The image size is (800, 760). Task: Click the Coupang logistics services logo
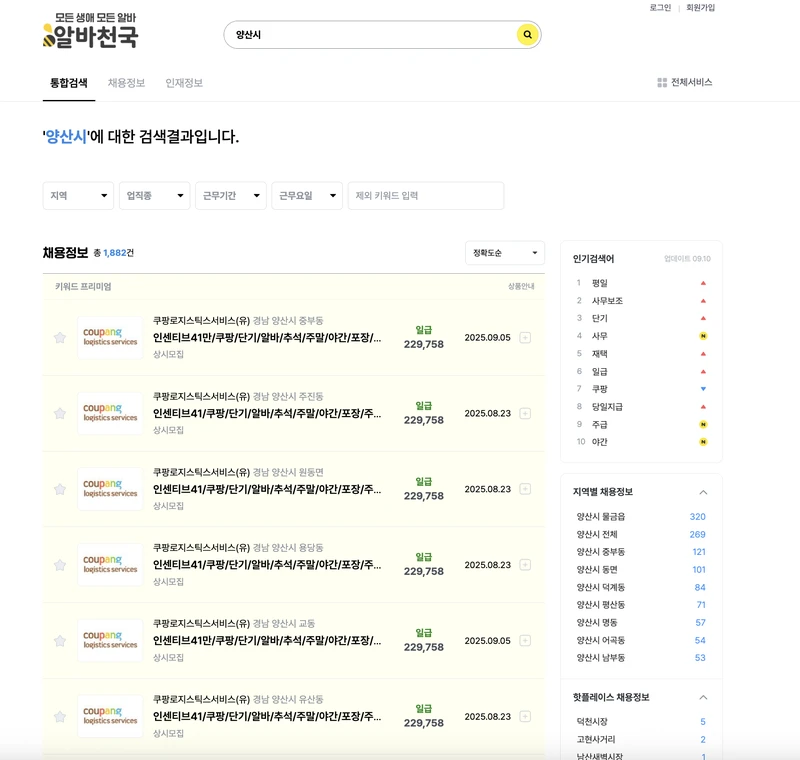(x=110, y=336)
